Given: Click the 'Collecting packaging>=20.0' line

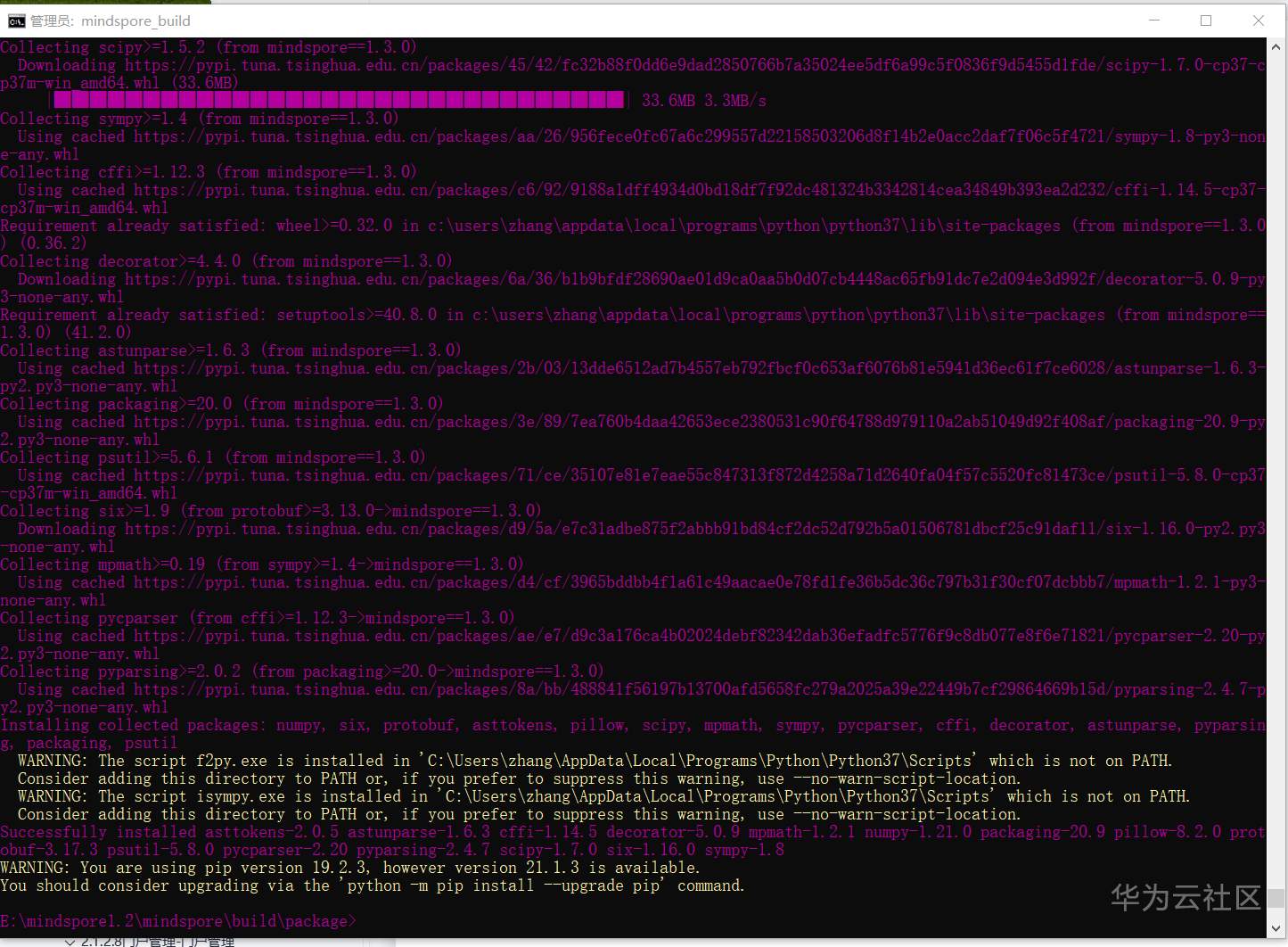Looking at the screenshot, I should point(222,404).
